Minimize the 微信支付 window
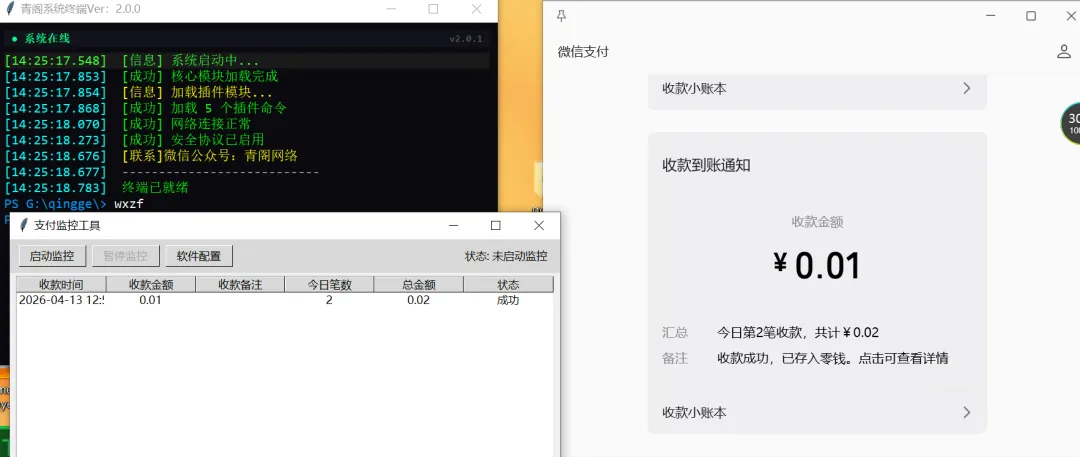1080x457 pixels. [990, 16]
